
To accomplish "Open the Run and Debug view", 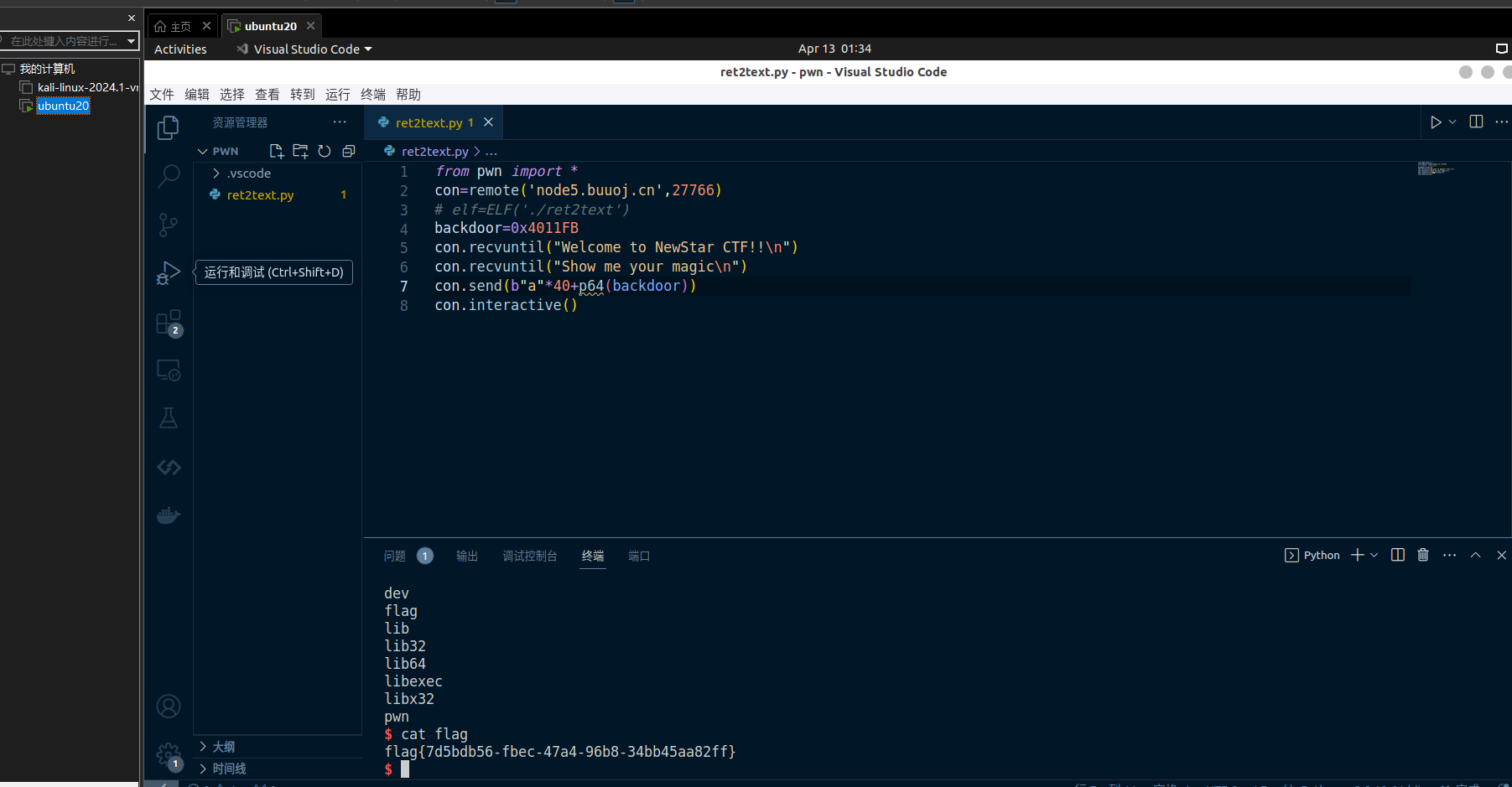I will [x=169, y=273].
